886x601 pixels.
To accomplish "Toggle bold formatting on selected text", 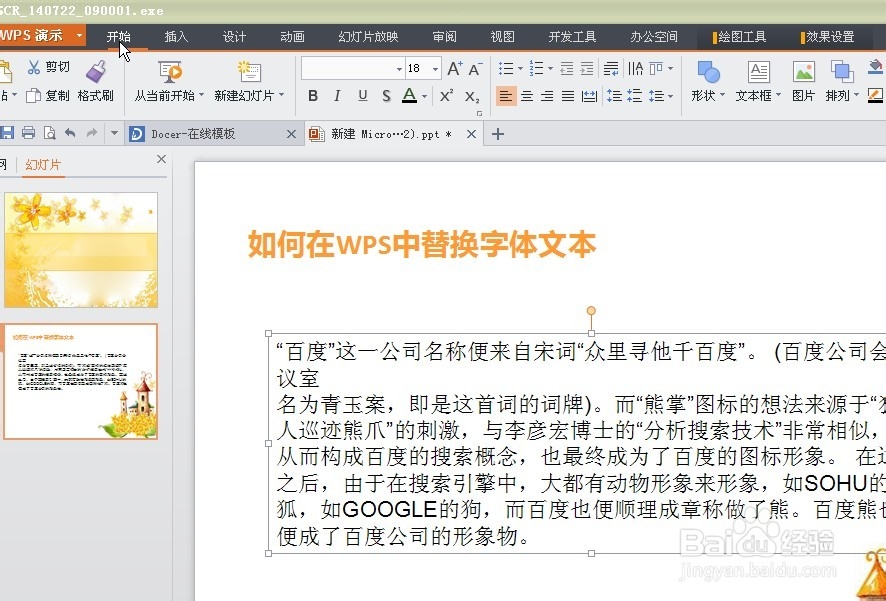I will (x=313, y=96).
